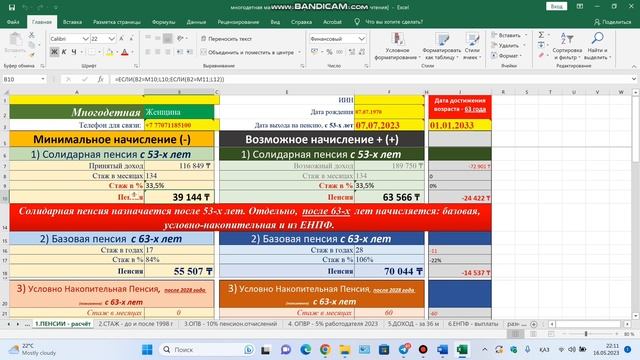Open the number format (Финансовый) dropdown
The image size is (640, 360).
click(362, 38)
